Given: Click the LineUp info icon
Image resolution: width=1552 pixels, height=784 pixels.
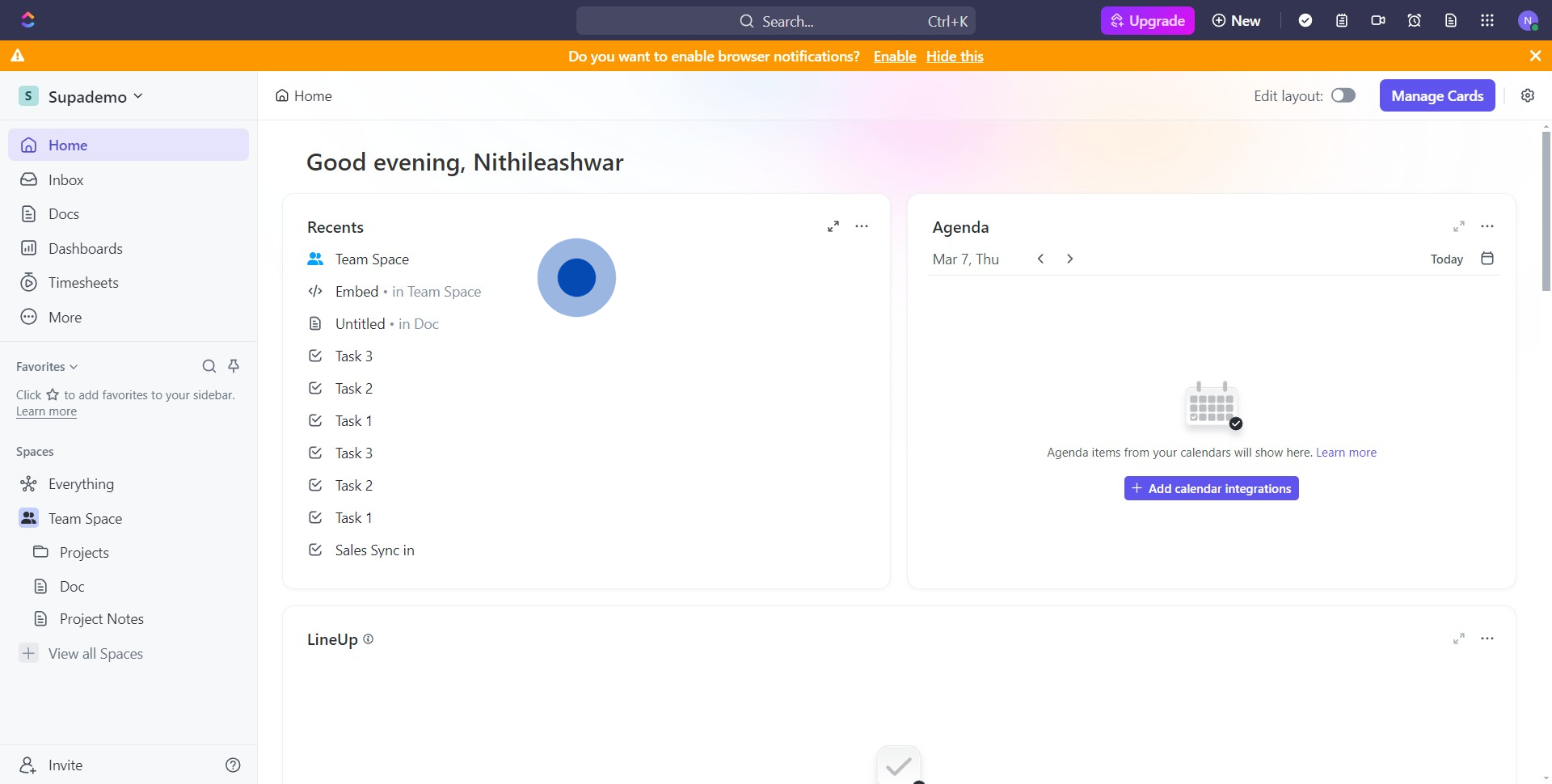Looking at the screenshot, I should [369, 639].
